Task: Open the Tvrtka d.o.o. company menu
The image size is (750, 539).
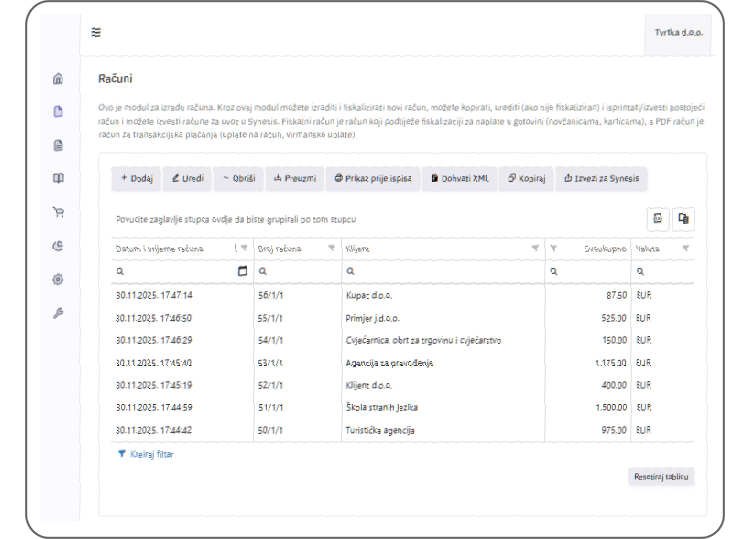Action: click(x=678, y=32)
